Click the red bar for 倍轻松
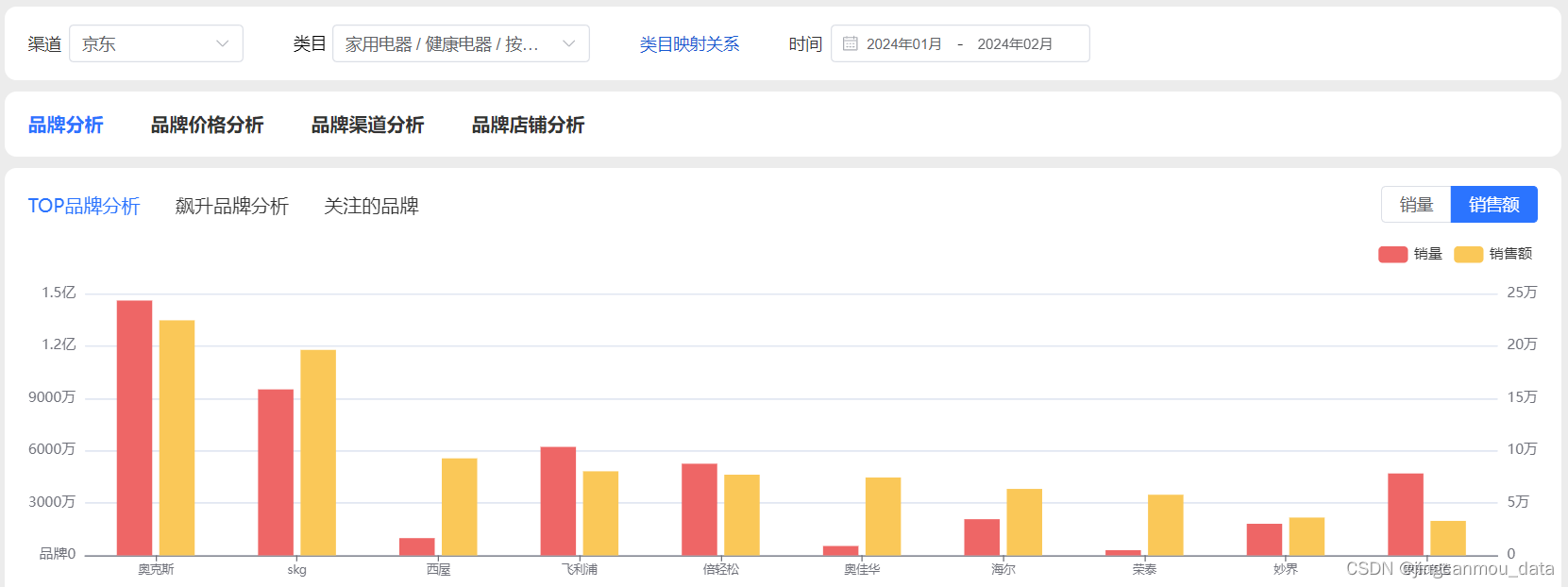This screenshot has height=587, width=1568. click(700, 510)
